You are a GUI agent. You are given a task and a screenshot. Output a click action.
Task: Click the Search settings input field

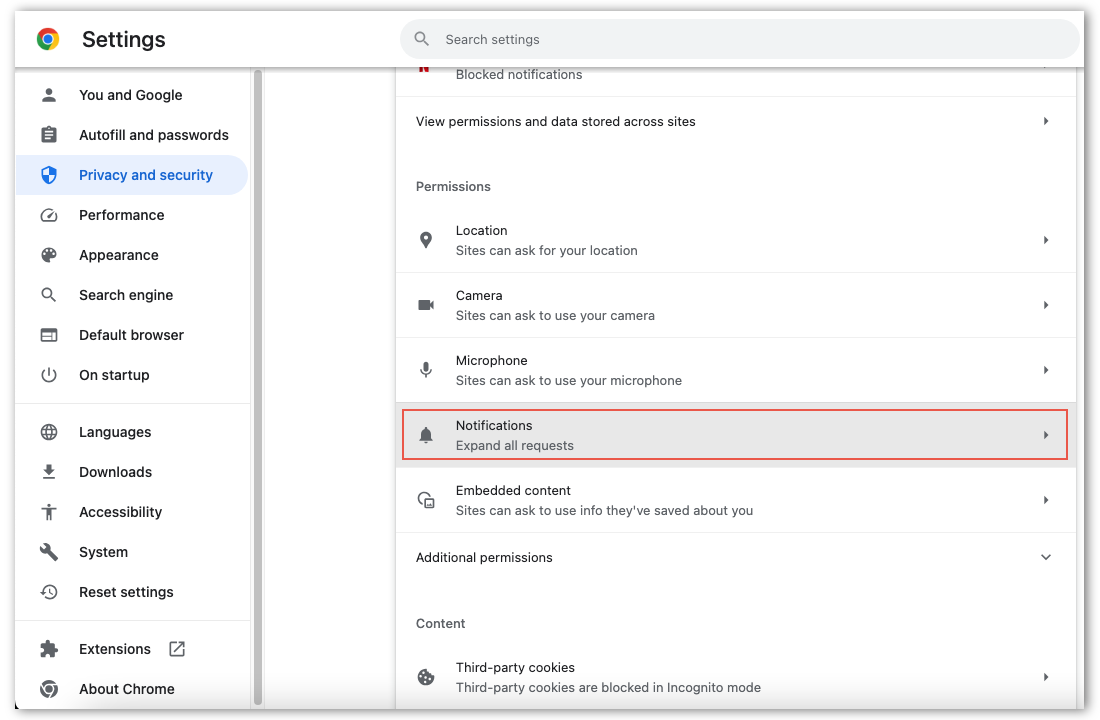pos(740,39)
